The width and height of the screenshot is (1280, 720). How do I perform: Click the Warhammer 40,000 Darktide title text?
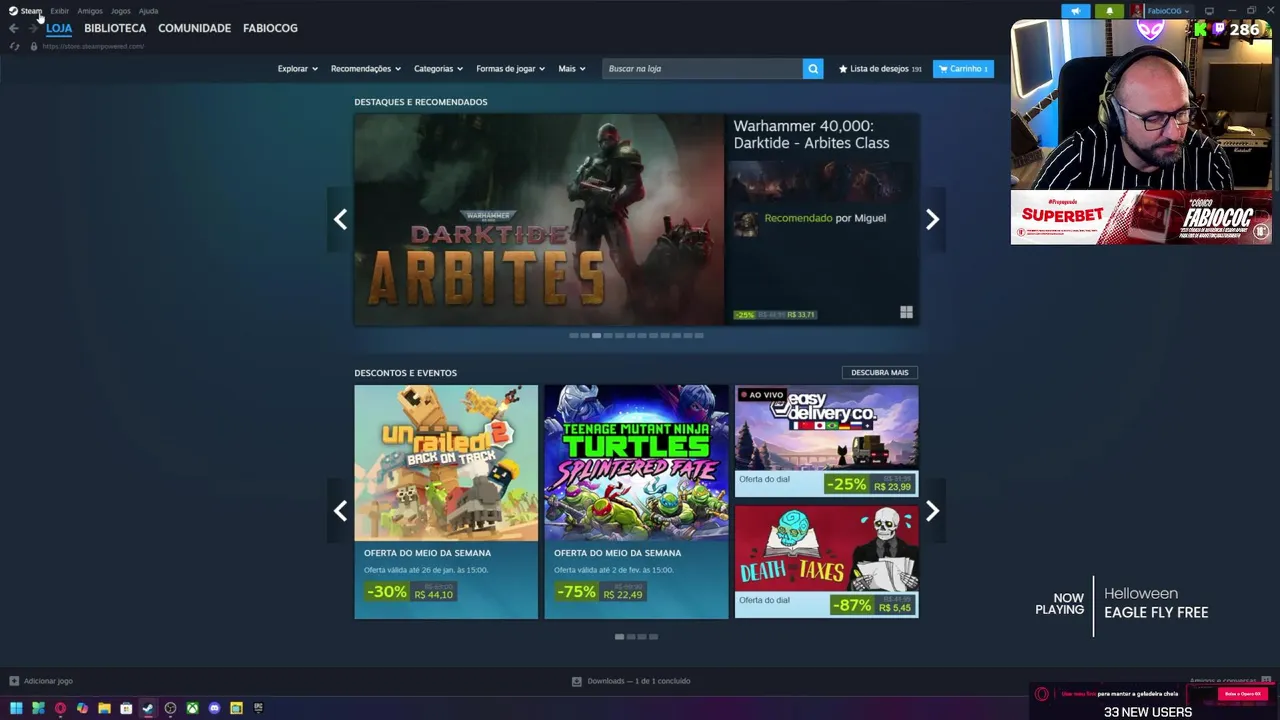pos(811,134)
